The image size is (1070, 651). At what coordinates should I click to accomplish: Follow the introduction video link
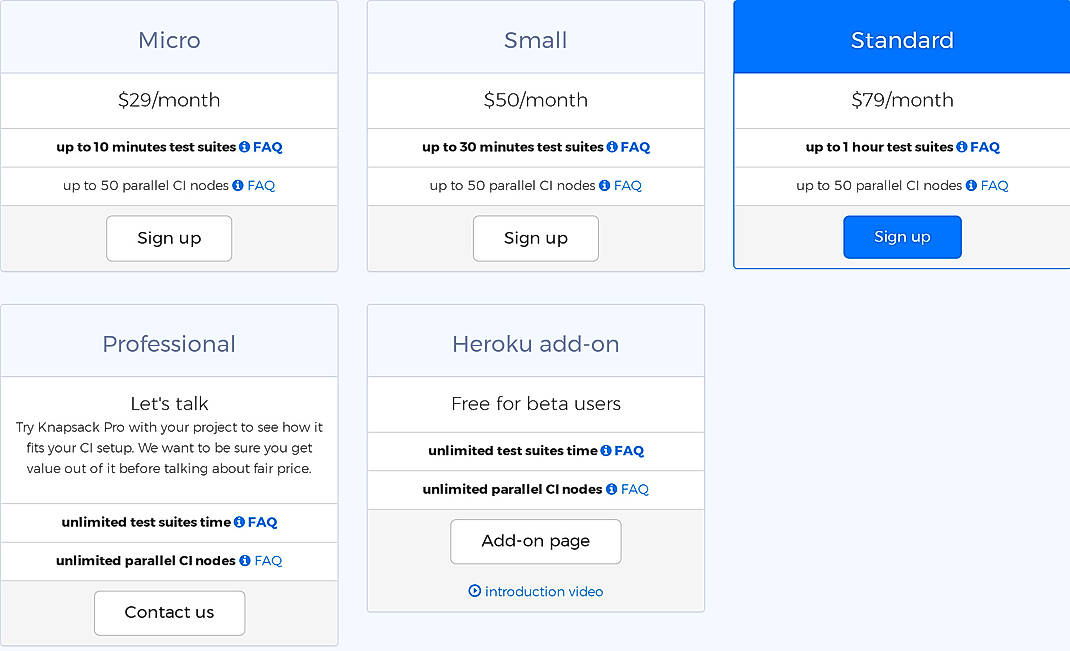545,591
